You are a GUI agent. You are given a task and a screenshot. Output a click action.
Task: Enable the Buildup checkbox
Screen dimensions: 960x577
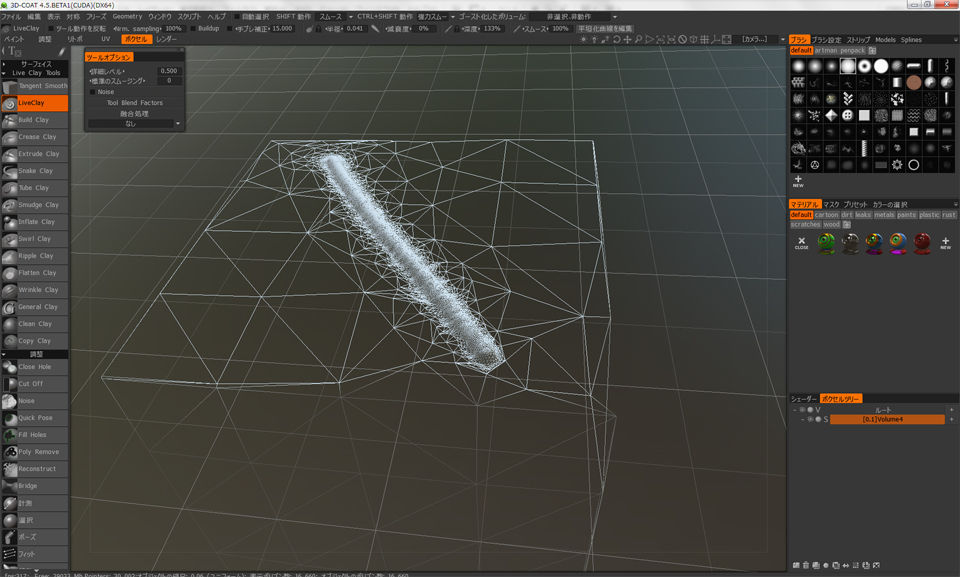193,29
